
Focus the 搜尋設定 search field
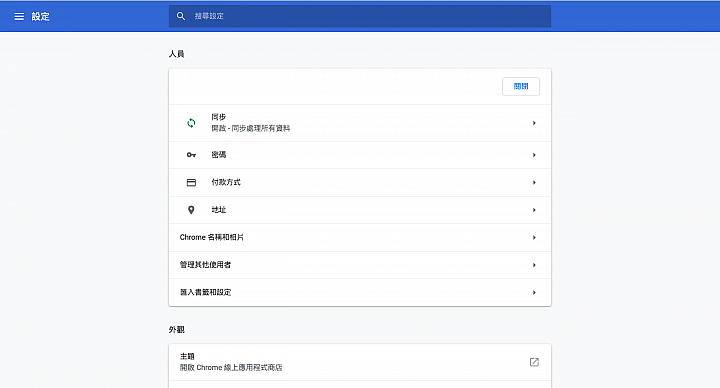coord(360,16)
